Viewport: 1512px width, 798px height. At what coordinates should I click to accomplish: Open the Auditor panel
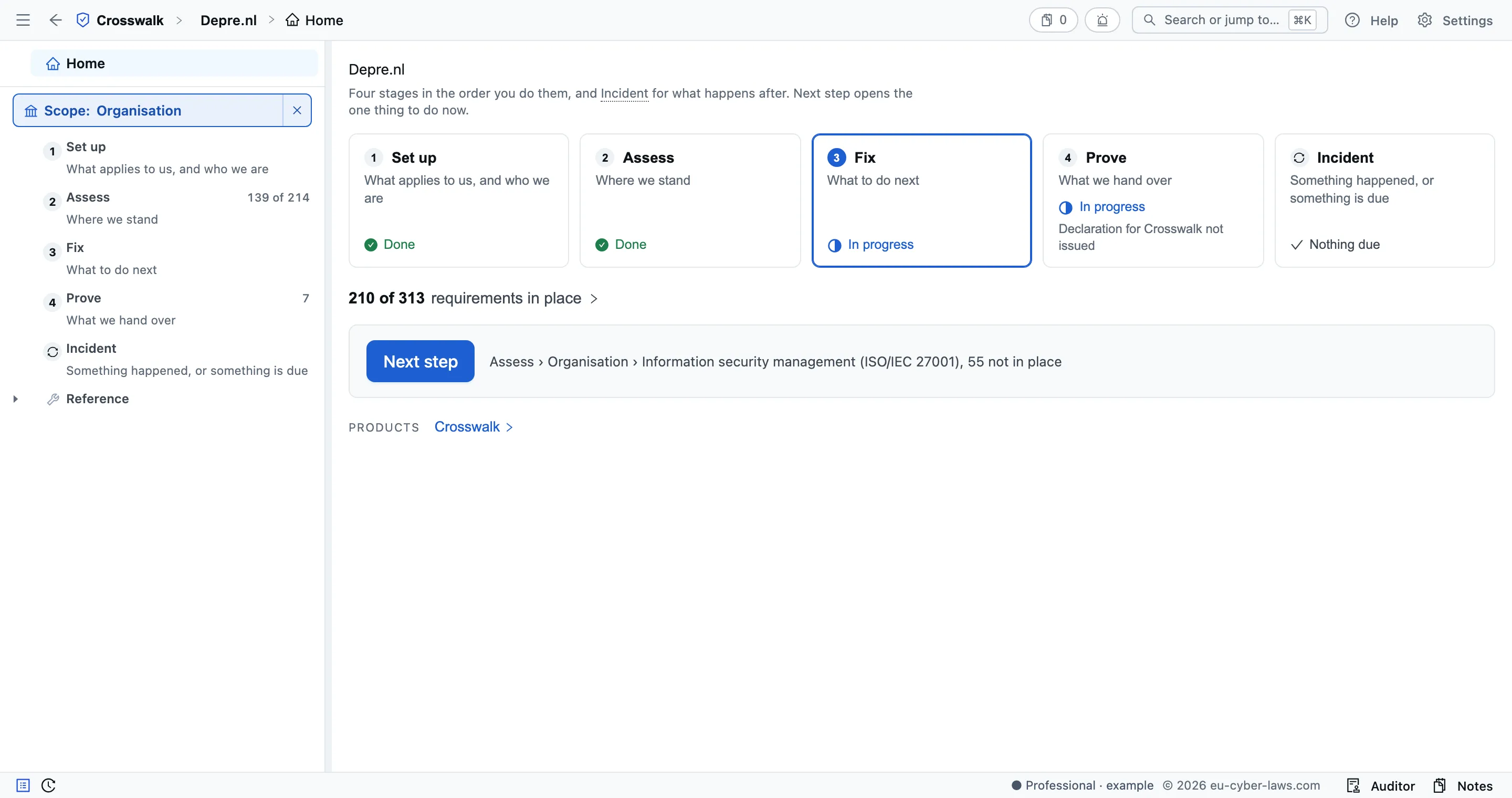(x=1381, y=786)
